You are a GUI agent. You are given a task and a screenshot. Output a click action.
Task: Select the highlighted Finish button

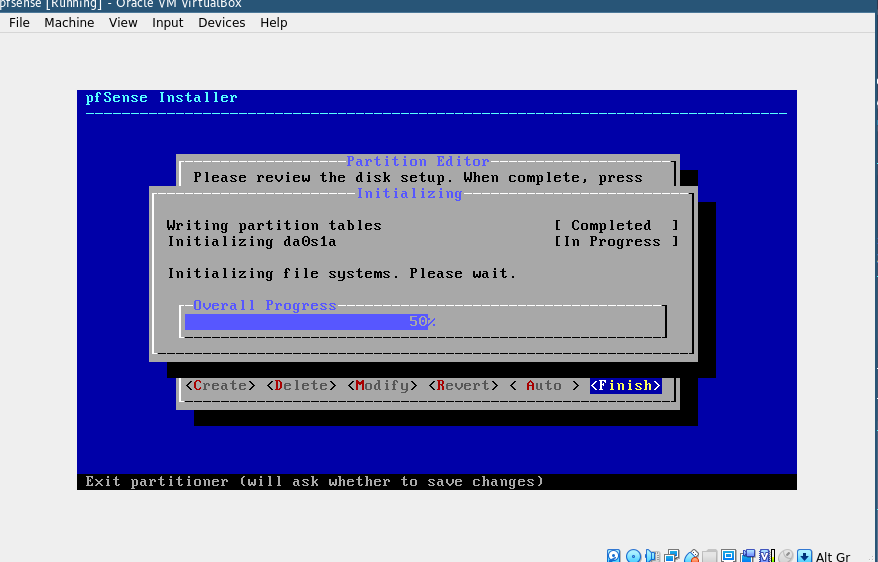point(625,386)
